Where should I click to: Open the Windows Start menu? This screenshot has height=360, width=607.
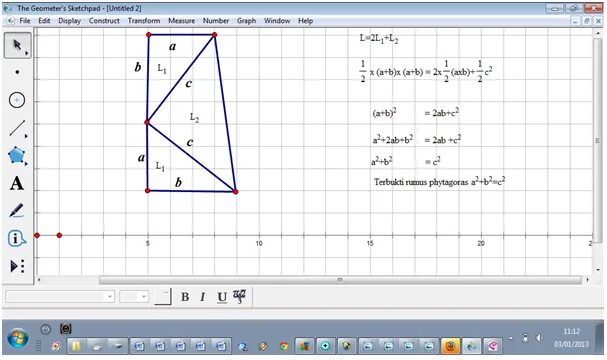18,338
